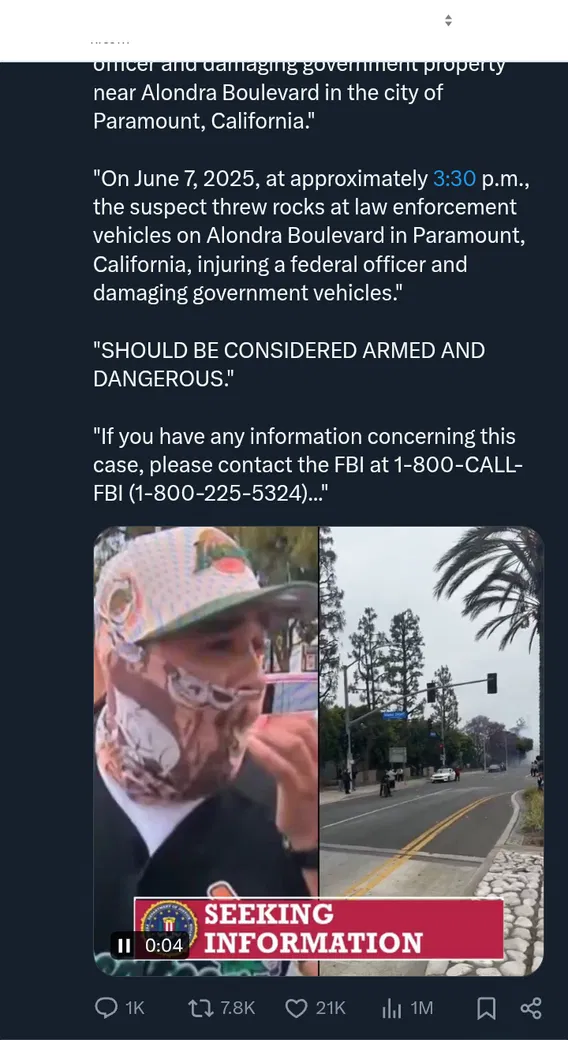View analytics via the bar chart icon
The width and height of the screenshot is (568, 1040).
point(391,1009)
